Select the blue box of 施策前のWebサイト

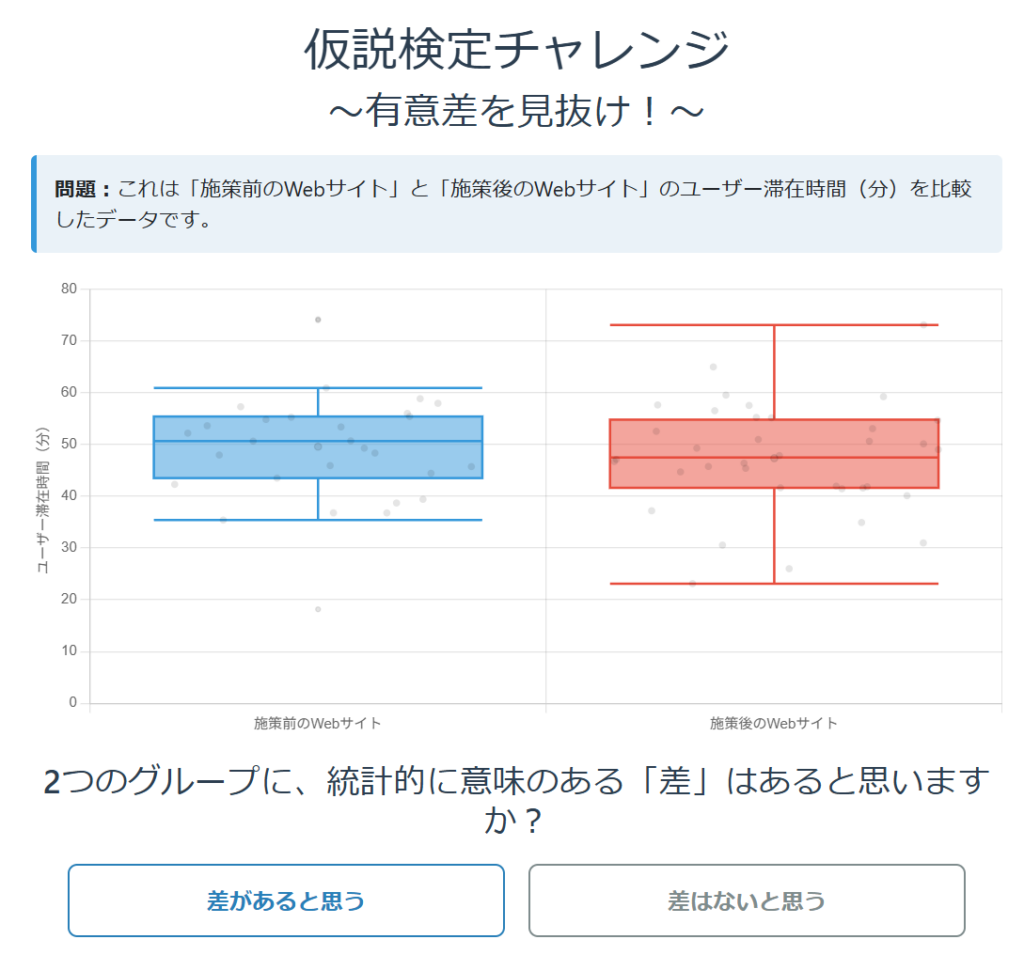(318, 447)
